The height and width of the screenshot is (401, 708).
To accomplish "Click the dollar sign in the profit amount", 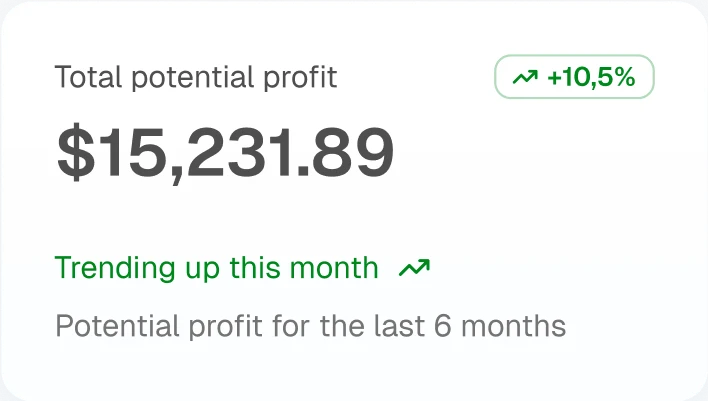I will (x=74, y=154).
